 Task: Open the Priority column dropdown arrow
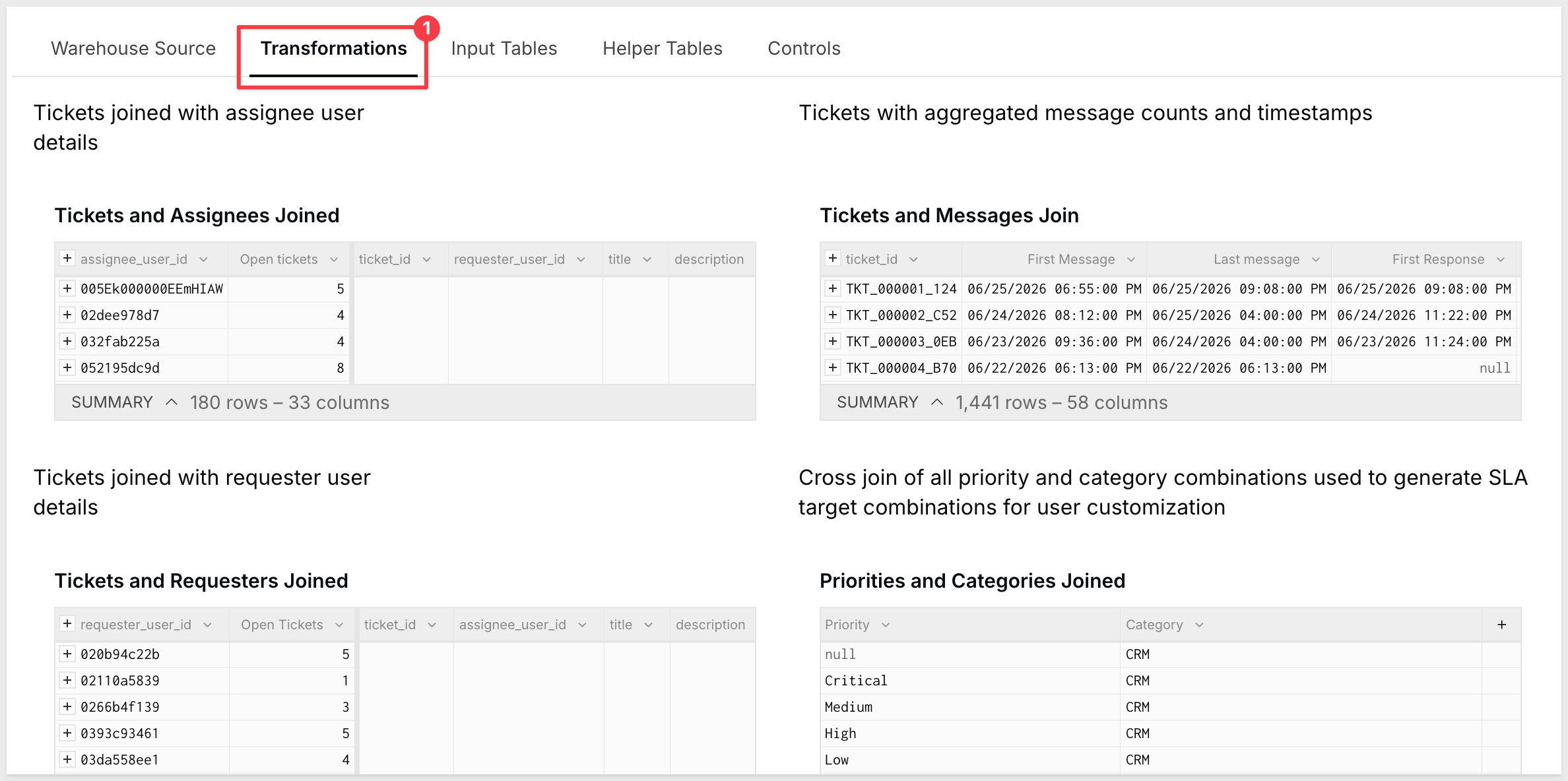[x=886, y=625]
